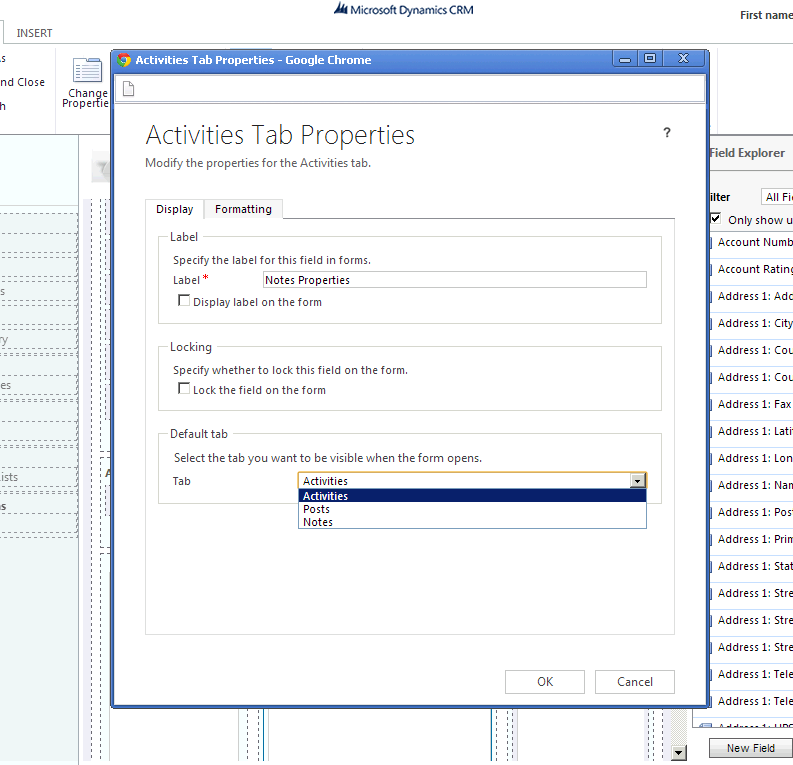This screenshot has height=765, width=793.
Task: Click the Chrome logo in the title bar
Action: (x=124, y=60)
